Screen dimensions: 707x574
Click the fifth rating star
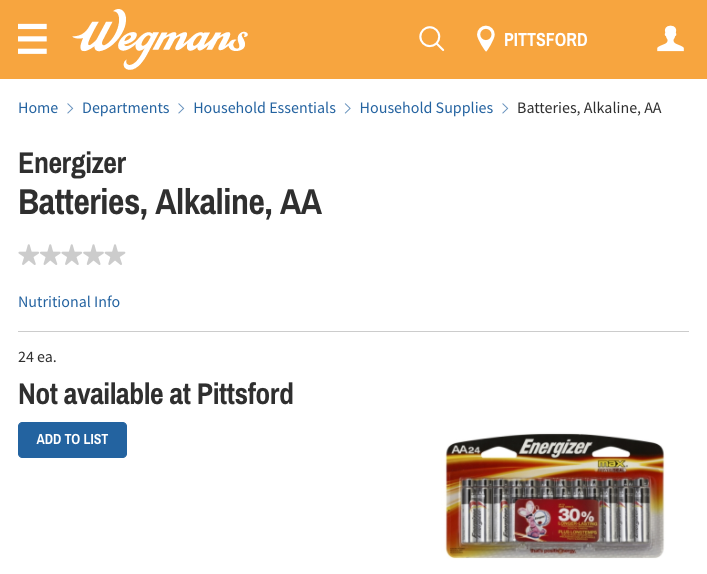116,255
